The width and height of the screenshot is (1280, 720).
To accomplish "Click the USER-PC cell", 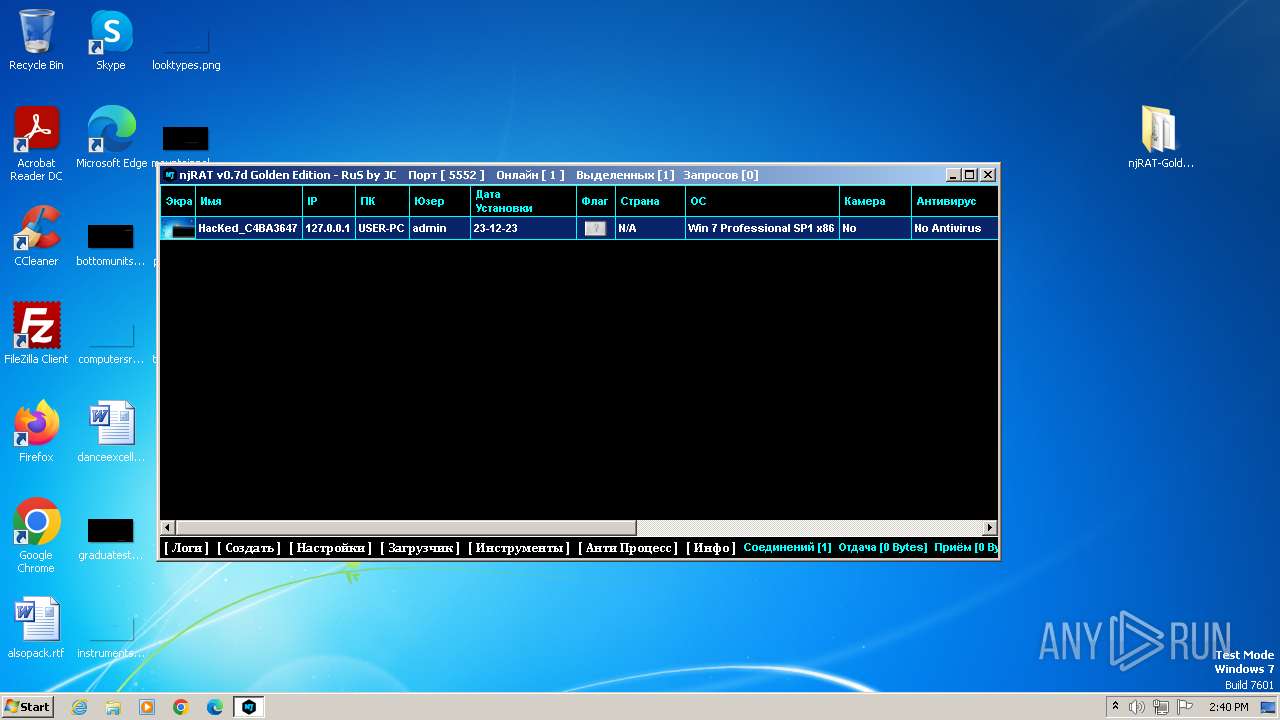I will (x=382, y=228).
